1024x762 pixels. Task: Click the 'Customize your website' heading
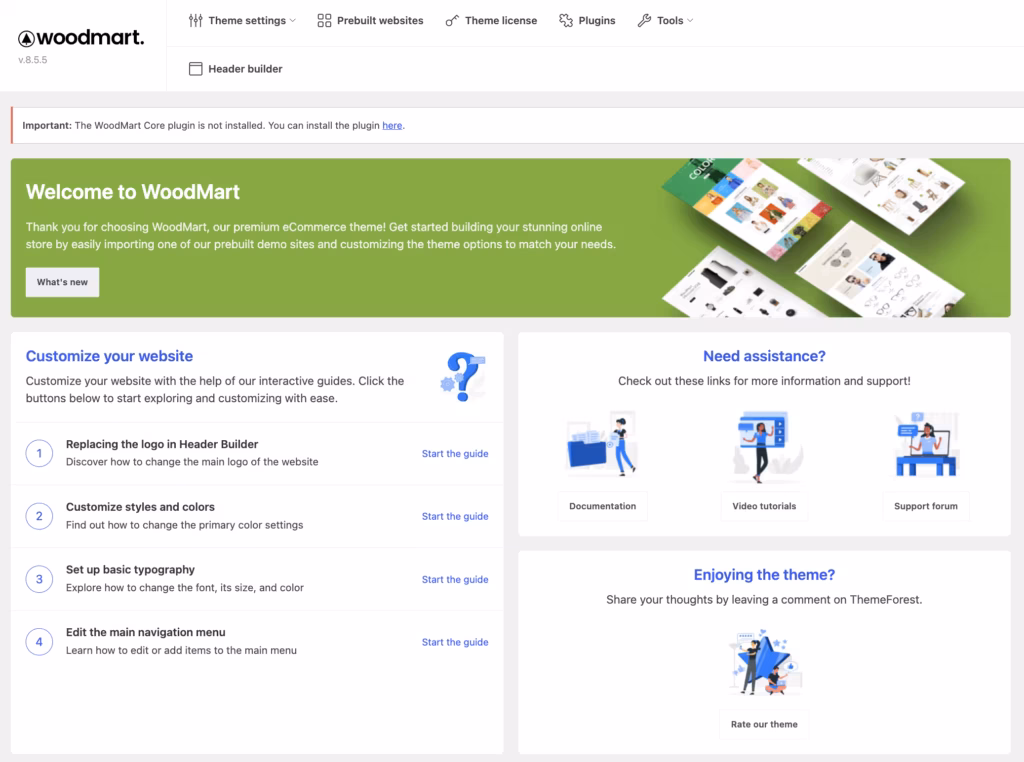(109, 356)
